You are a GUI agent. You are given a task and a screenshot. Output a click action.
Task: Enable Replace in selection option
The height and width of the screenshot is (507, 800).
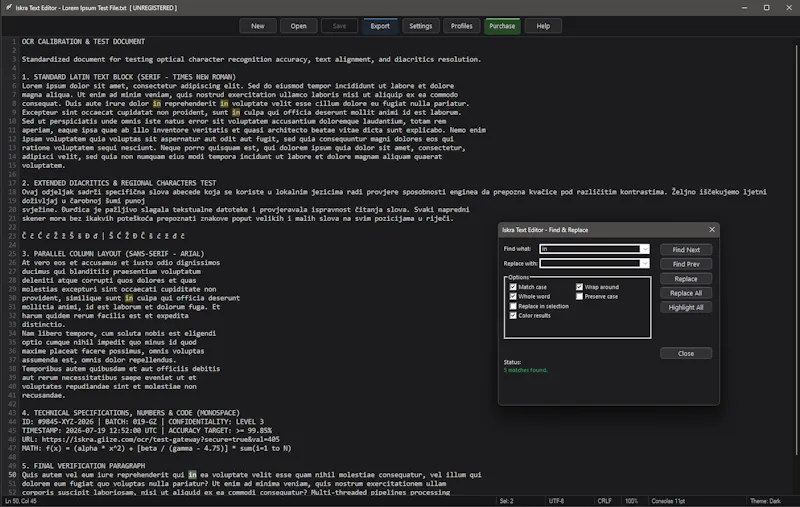[x=513, y=306]
